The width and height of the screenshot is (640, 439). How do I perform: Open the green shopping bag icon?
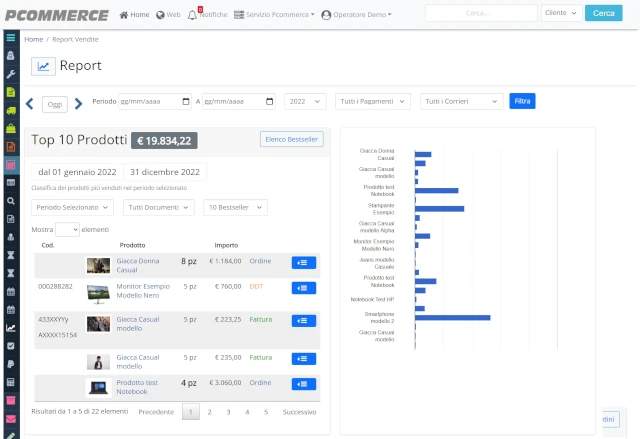tap(11, 129)
